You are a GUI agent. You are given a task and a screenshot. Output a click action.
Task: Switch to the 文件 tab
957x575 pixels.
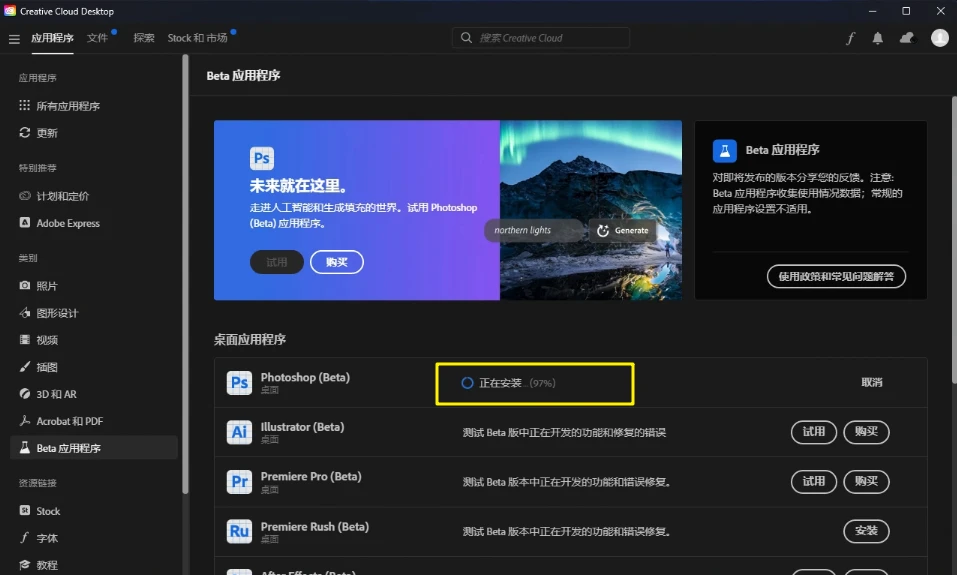(97, 38)
